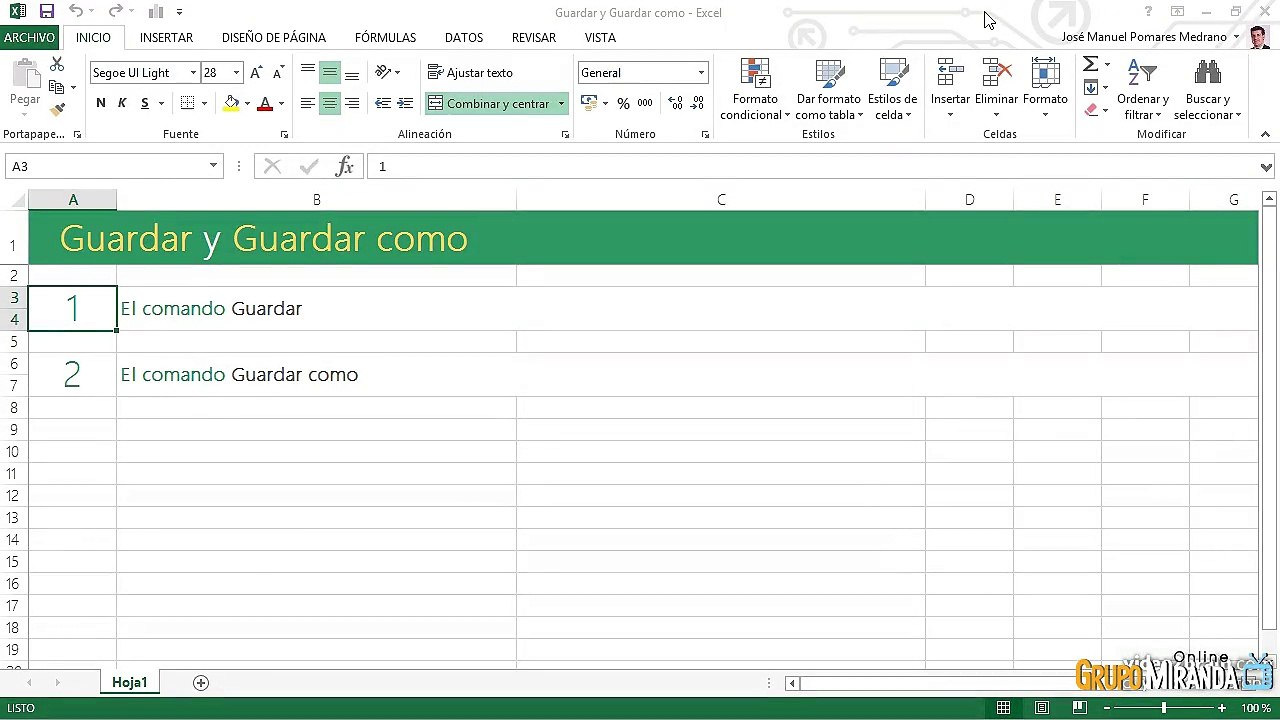This screenshot has height=720, width=1280.
Task: Decrease the cell indent
Action: [382, 103]
